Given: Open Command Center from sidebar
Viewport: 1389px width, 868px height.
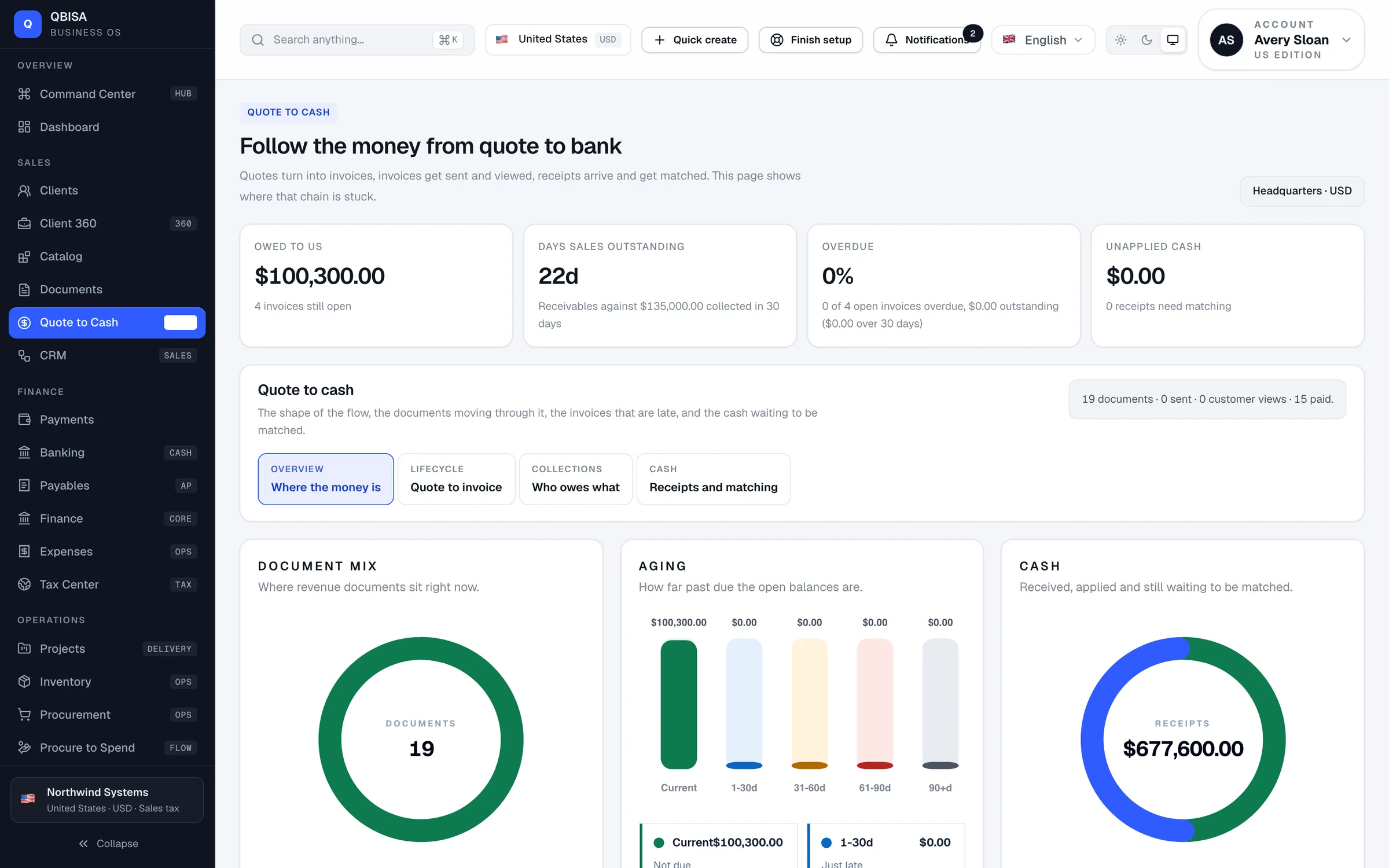Looking at the screenshot, I should coord(107,94).
